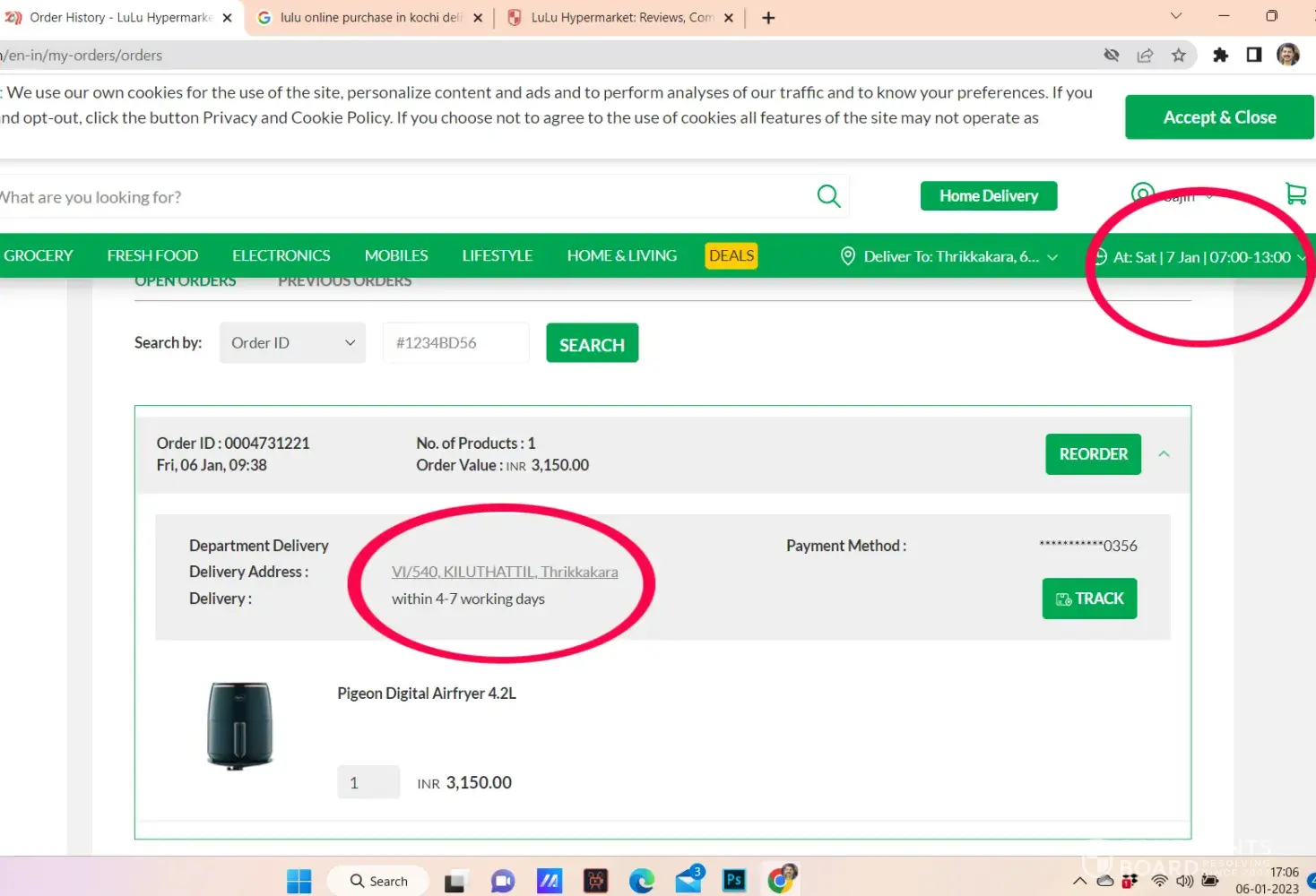Open the Mail app on taskbar
The image size is (1316, 896).
[688, 880]
